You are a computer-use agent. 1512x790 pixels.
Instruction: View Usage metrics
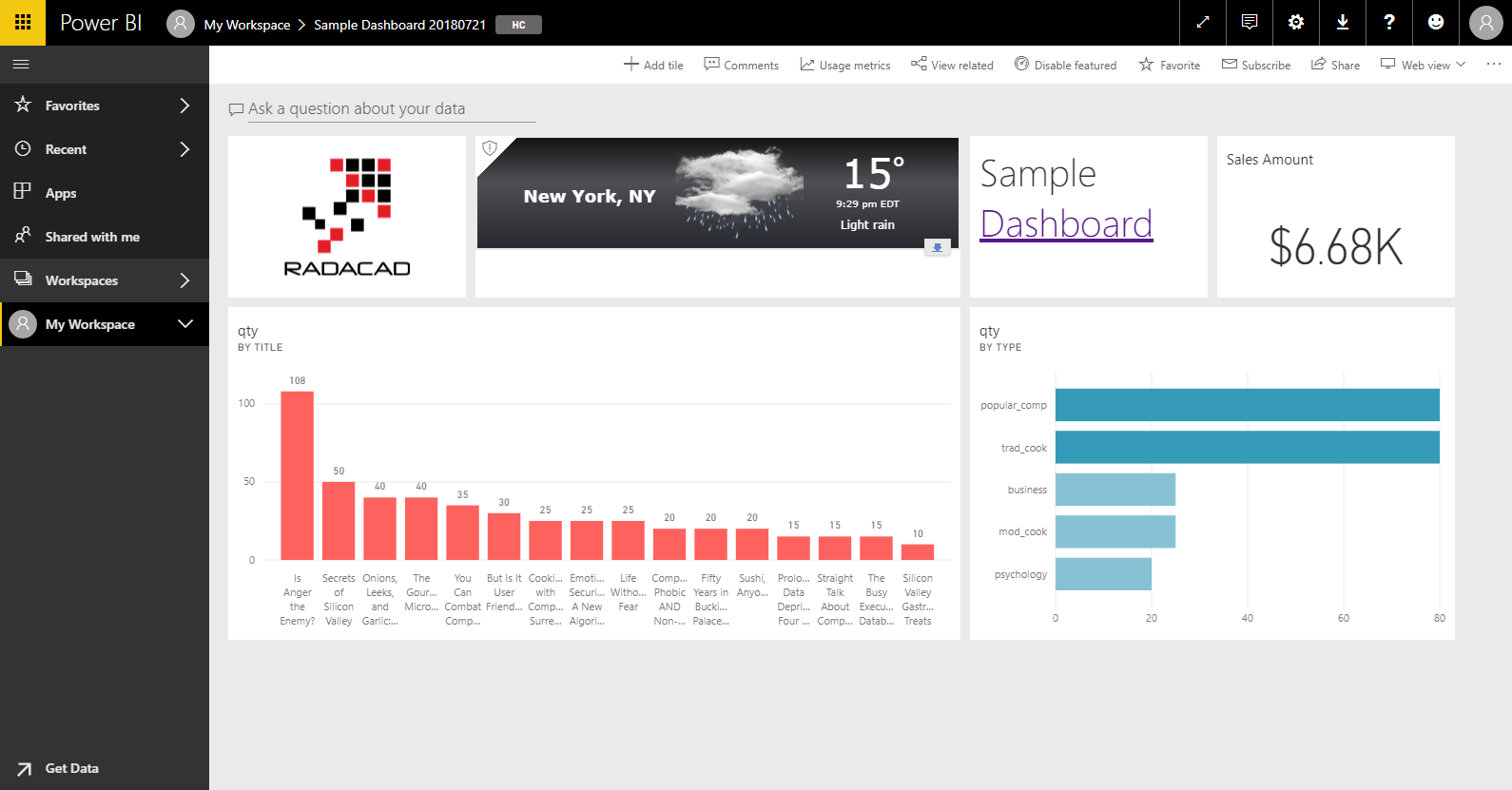[844, 65]
